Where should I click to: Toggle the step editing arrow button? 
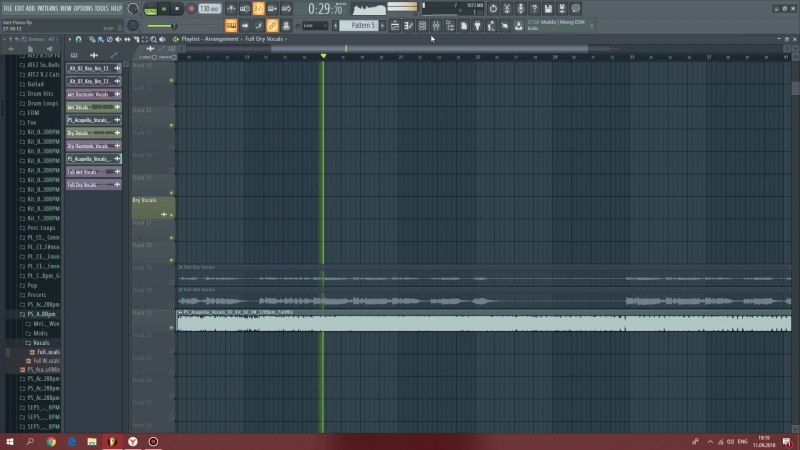tap(244, 26)
